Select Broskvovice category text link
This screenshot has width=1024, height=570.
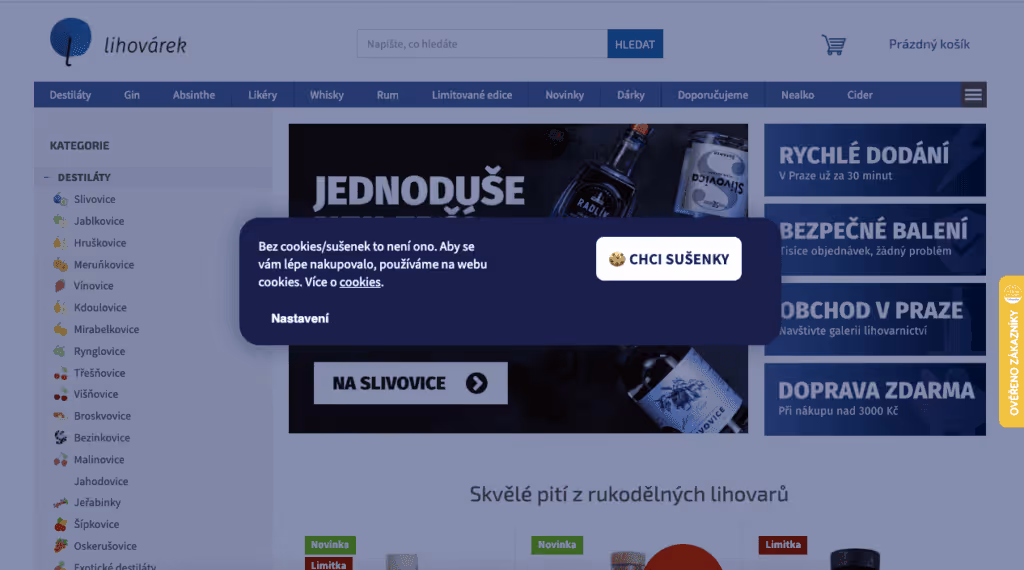coord(102,415)
